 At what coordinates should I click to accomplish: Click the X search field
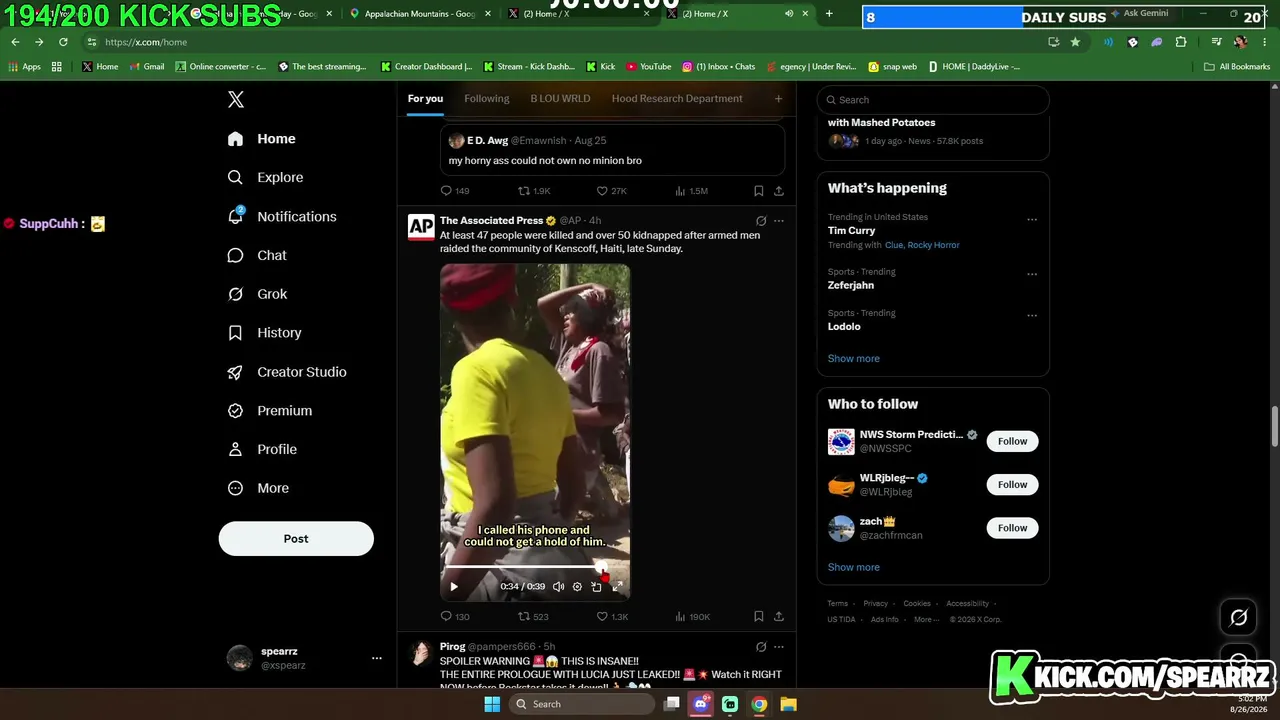(933, 100)
